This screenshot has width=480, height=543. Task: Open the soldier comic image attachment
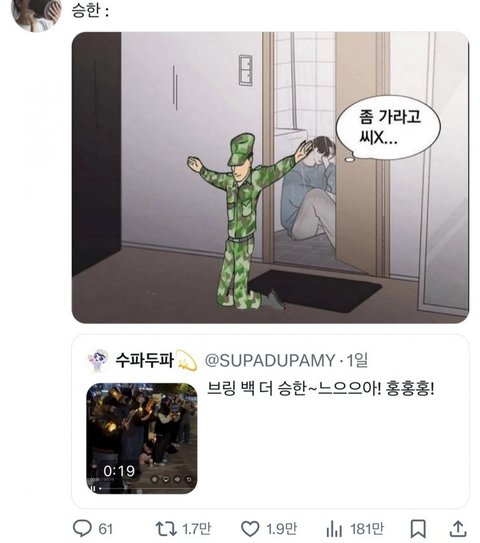(270, 178)
